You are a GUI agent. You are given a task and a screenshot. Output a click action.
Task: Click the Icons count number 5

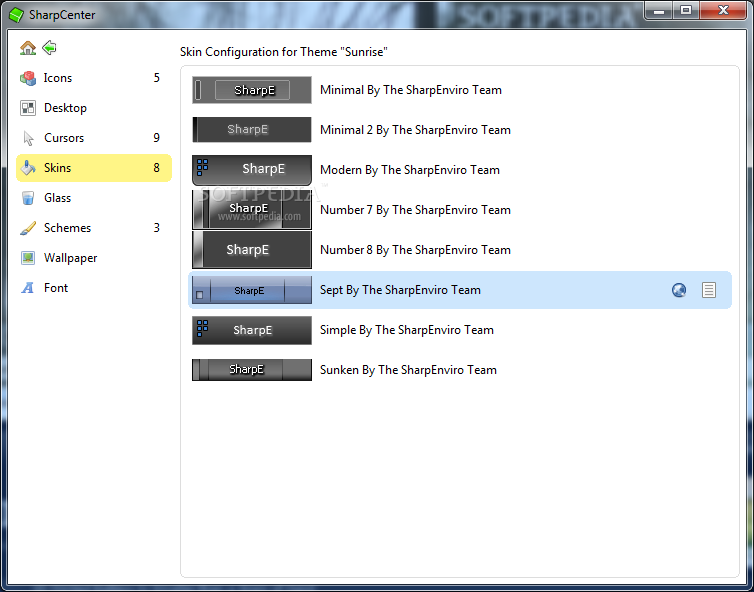[x=156, y=78]
